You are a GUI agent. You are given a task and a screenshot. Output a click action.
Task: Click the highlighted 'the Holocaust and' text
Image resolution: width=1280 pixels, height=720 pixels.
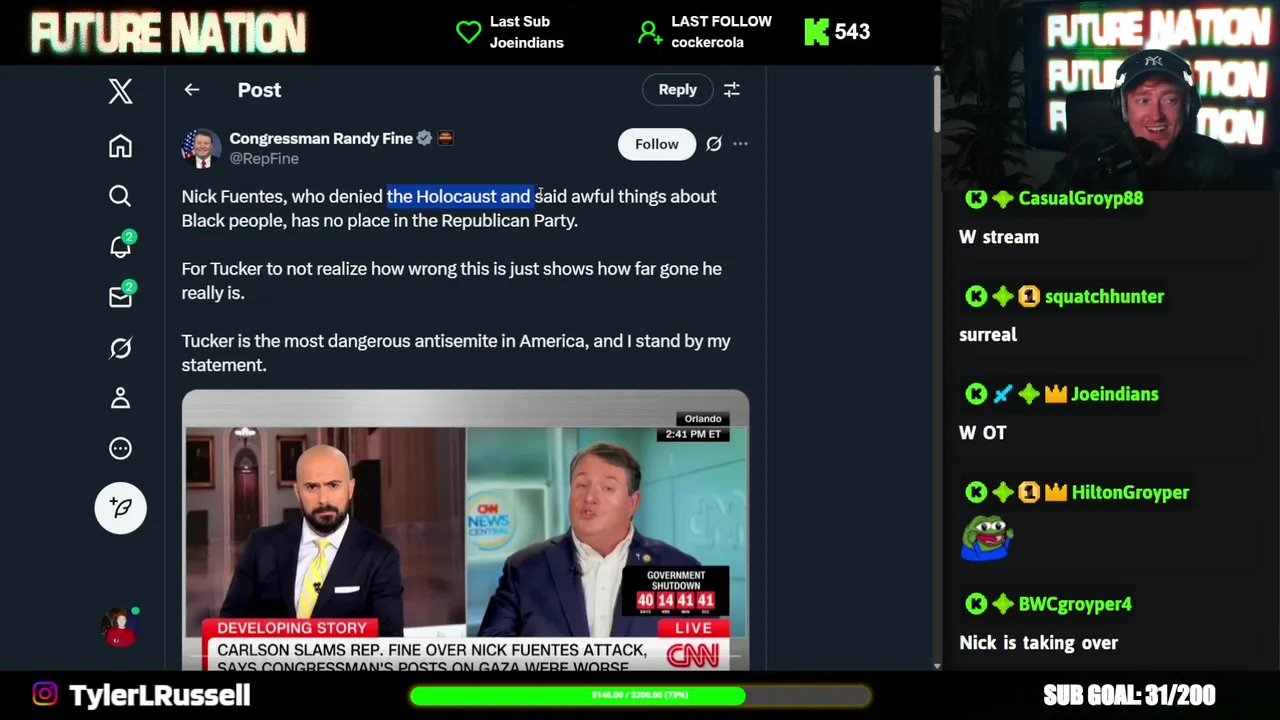click(458, 196)
